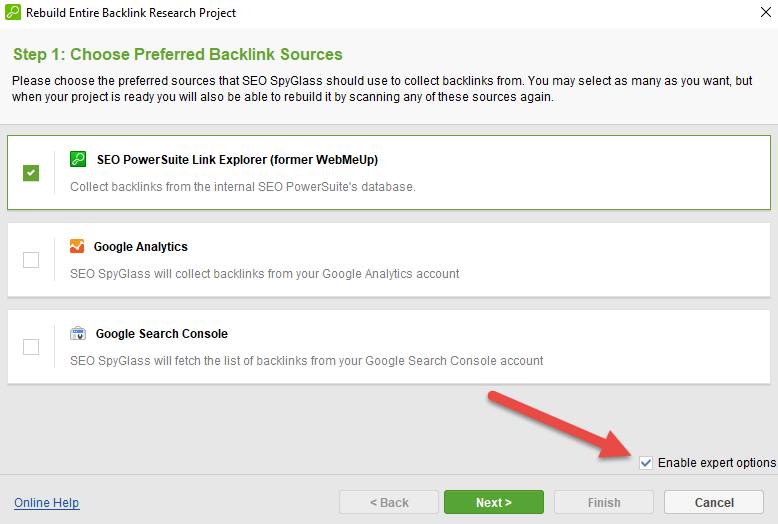The width and height of the screenshot is (778, 524).
Task: Click the Enable expert options label
Action: [716, 463]
